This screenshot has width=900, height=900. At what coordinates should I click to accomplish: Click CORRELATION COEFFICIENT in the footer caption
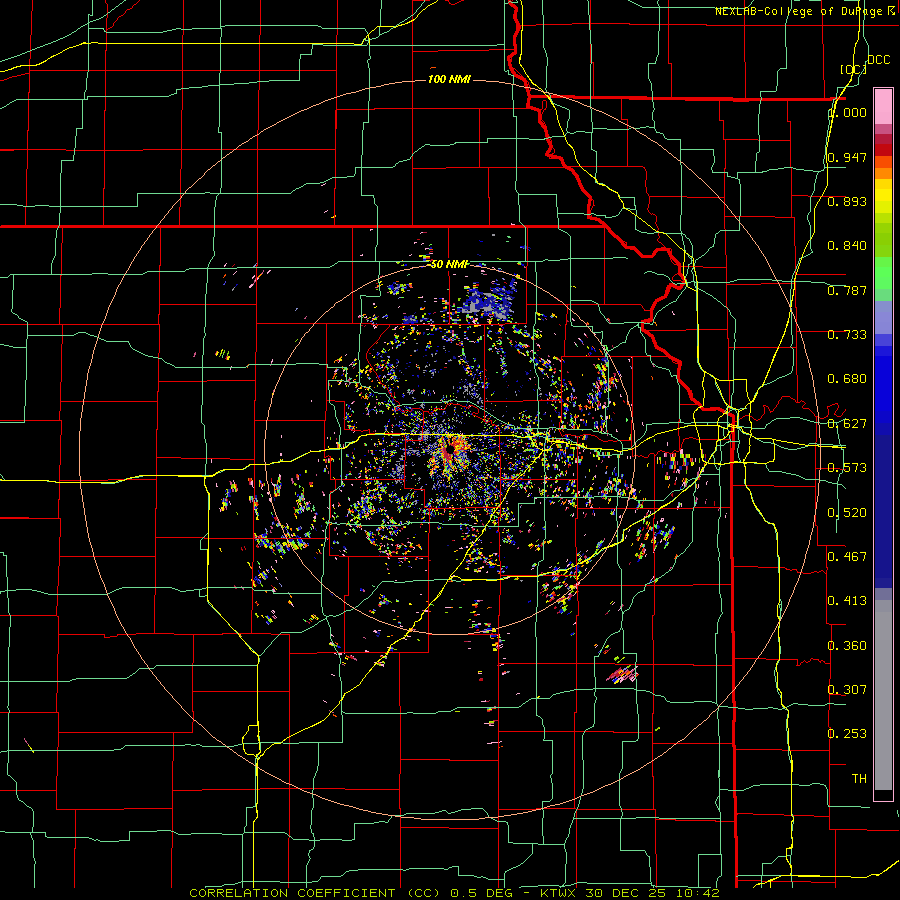click(x=292, y=893)
